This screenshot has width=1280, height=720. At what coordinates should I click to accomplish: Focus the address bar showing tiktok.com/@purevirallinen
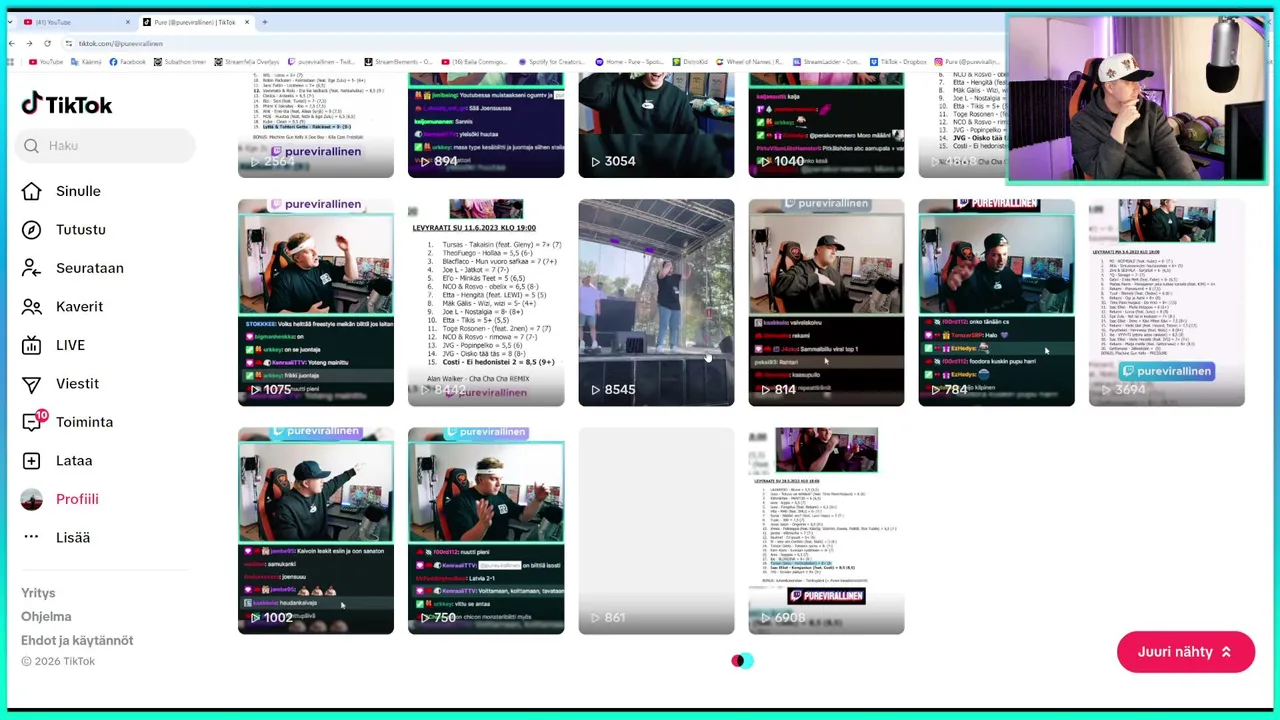point(530,43)
